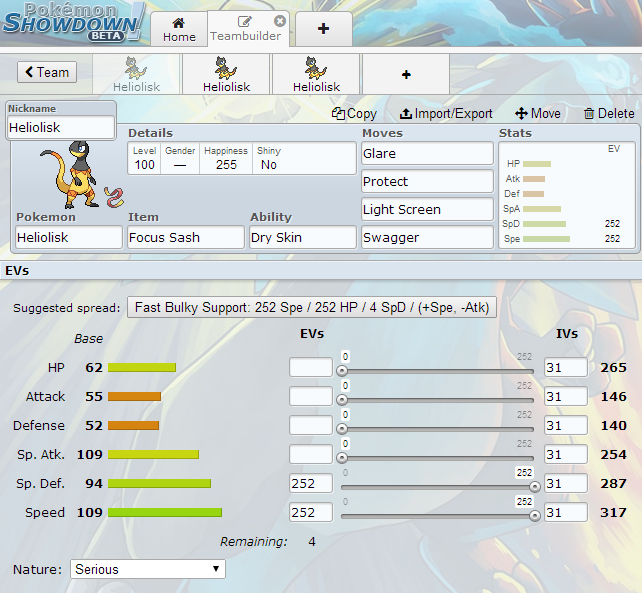Click the Speed EV input showing 252
This screenshot has height=593, width=642.
point(311,513)
